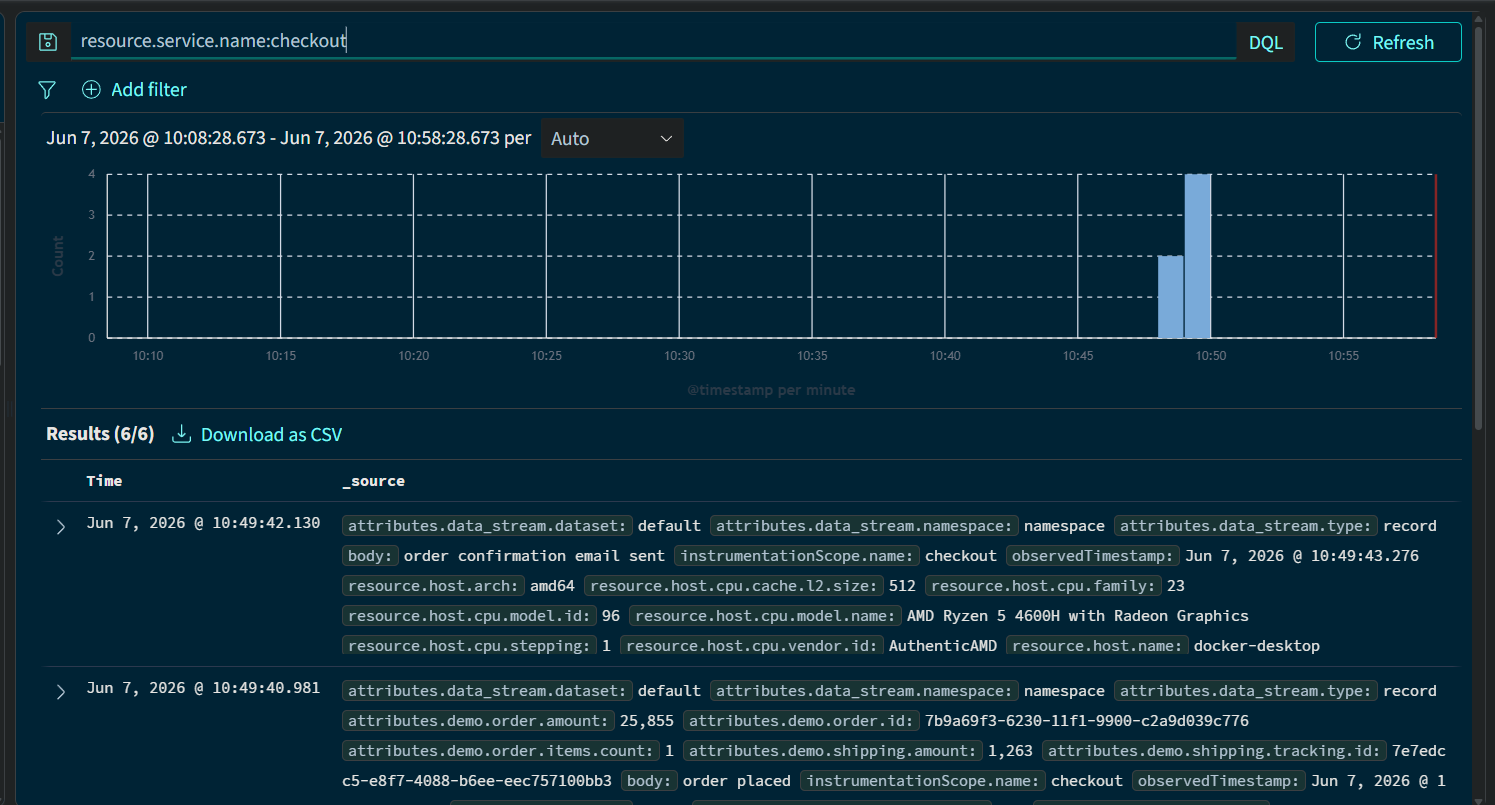Click the _source column header
The width and height of the screenshot is (1495, 805).
(373, 481)
